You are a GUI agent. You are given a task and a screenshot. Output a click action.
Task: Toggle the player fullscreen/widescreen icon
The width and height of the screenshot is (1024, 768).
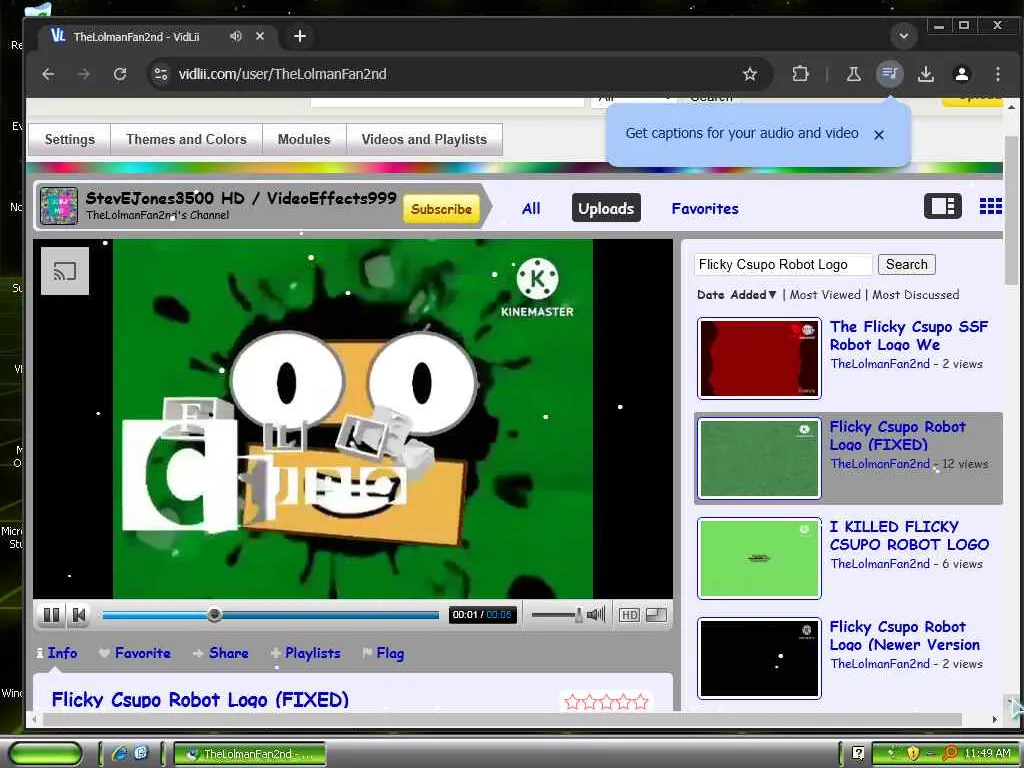[x=656, y=615]
